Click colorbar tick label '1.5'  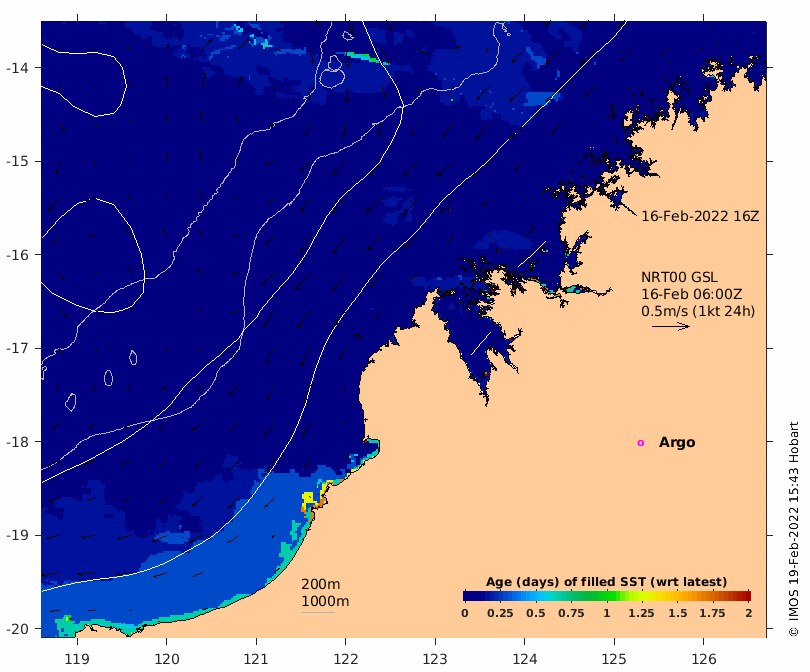(677, 613)
